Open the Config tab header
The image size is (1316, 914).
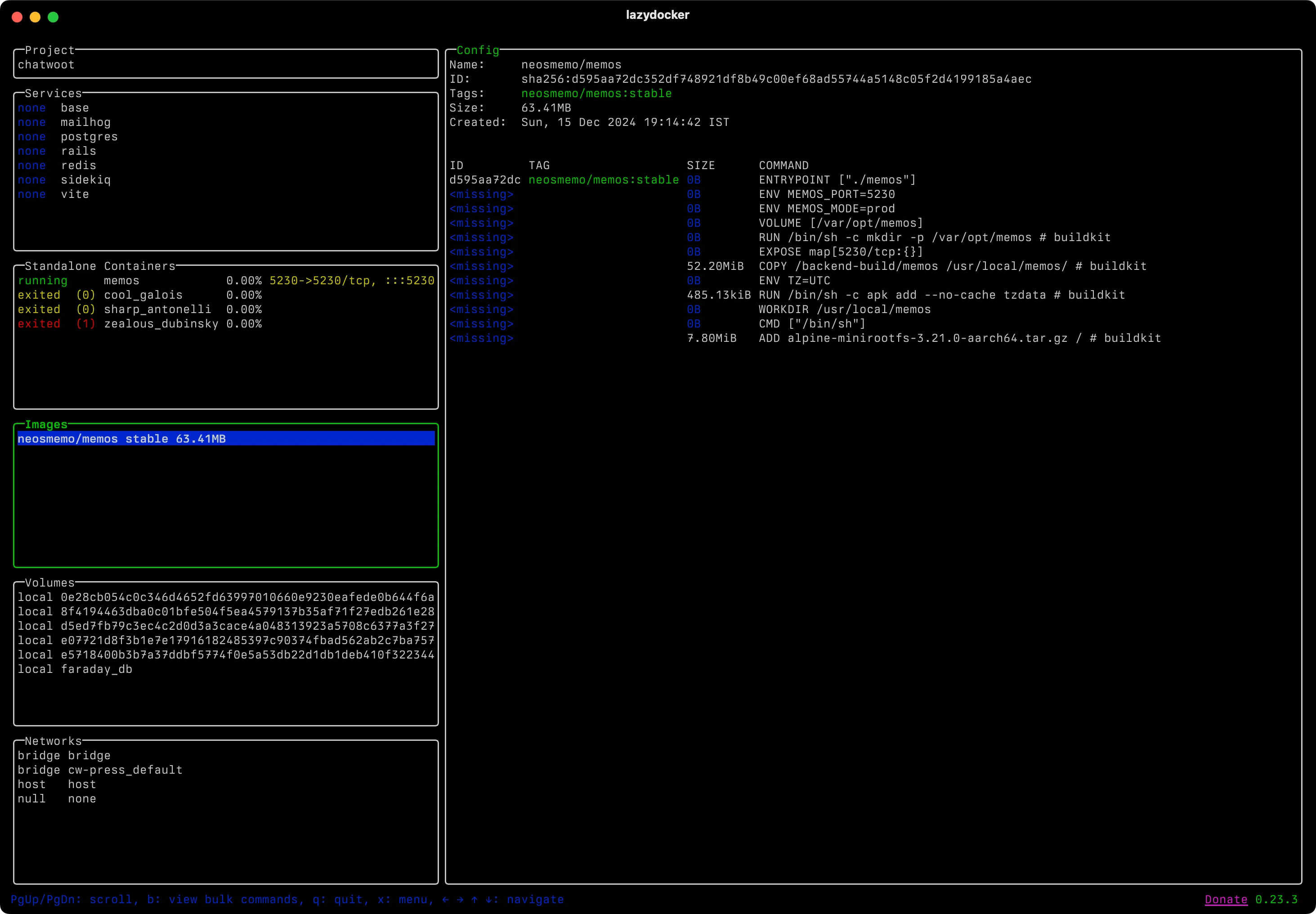478,50
